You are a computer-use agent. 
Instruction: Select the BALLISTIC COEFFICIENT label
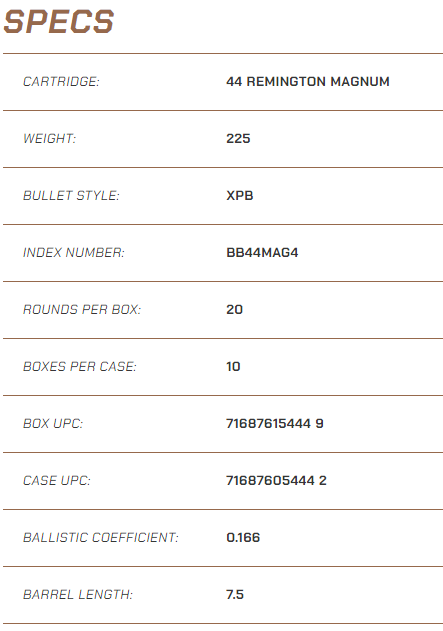click(101, 538)
